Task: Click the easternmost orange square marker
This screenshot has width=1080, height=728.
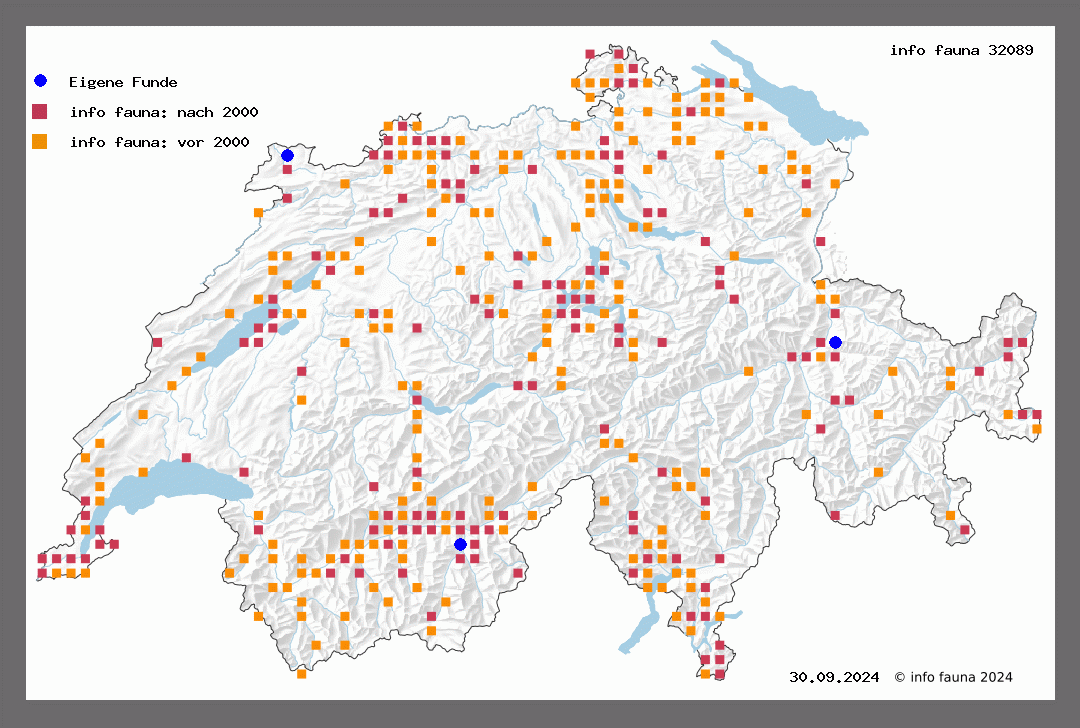Action: [1037, 428]
